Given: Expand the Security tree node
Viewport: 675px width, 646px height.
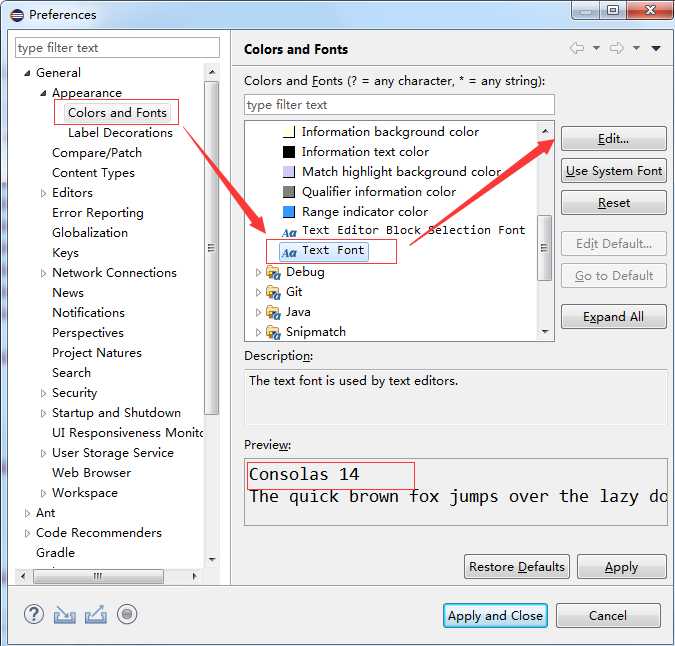Looking at the screenshot, I should pyautogui.click(x=43, y=393).
